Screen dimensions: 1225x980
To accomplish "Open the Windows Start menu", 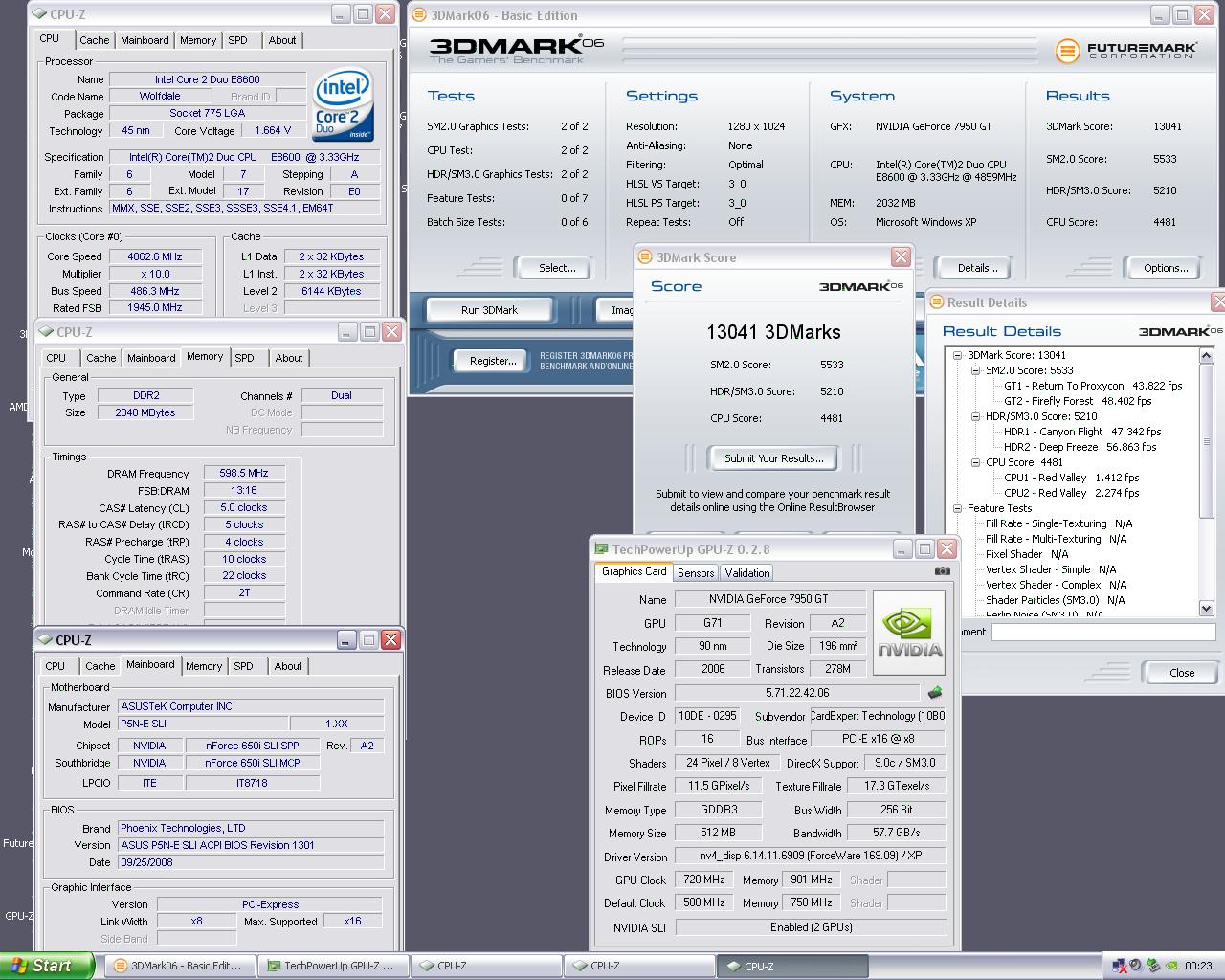I will [48, 966].
